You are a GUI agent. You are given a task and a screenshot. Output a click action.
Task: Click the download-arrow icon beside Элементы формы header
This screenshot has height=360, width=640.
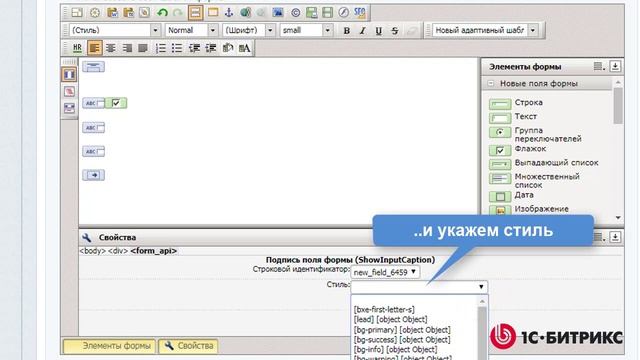pyautogui.click(x=615, y=66)
